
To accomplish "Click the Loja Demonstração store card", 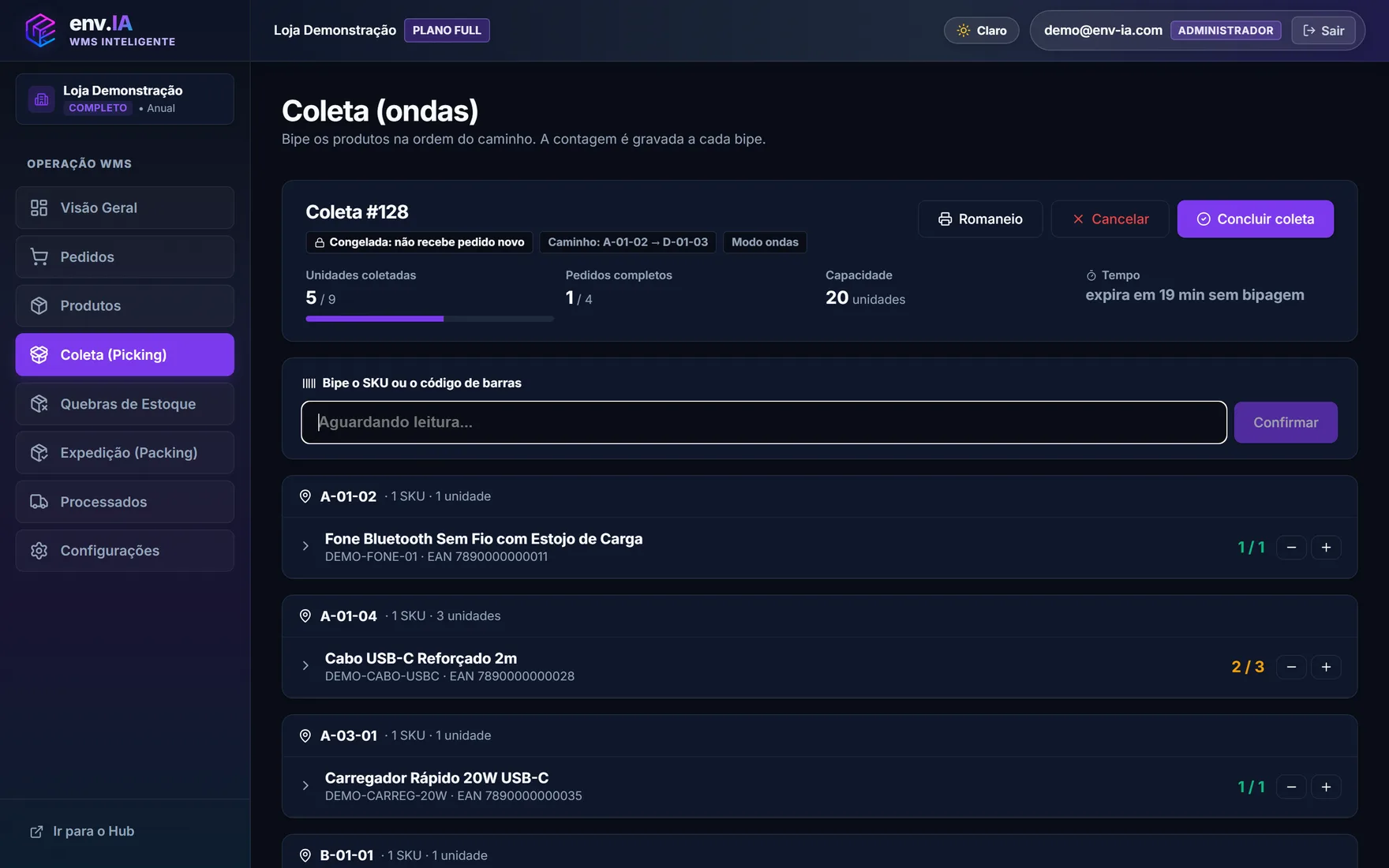I will 125,99.
